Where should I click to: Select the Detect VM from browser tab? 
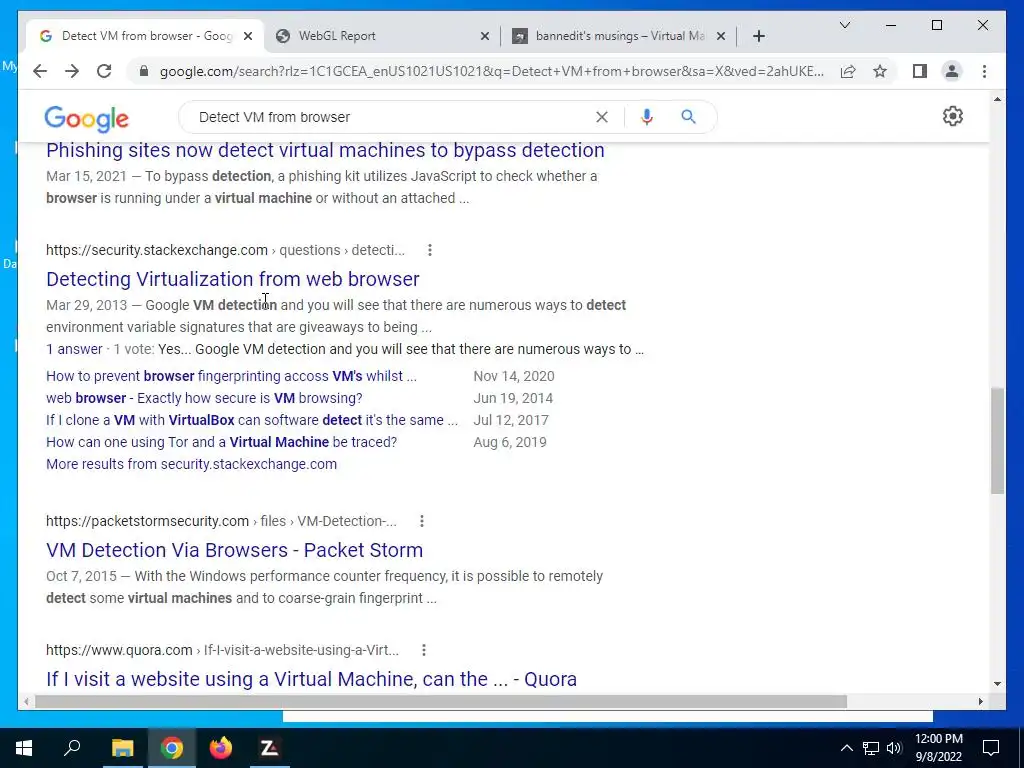point(146,37)
